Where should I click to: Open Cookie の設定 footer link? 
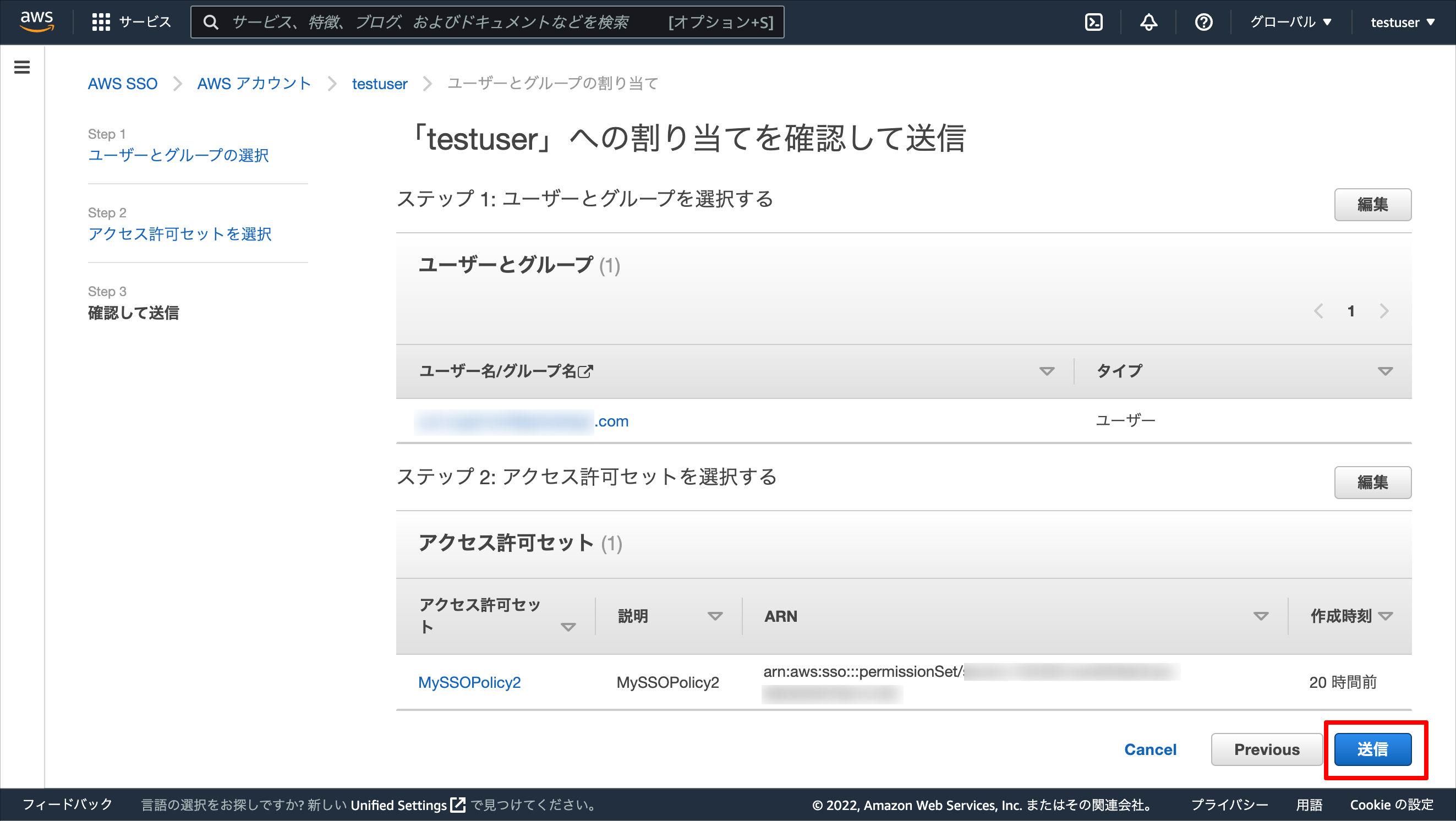[x=1392, y=804]
